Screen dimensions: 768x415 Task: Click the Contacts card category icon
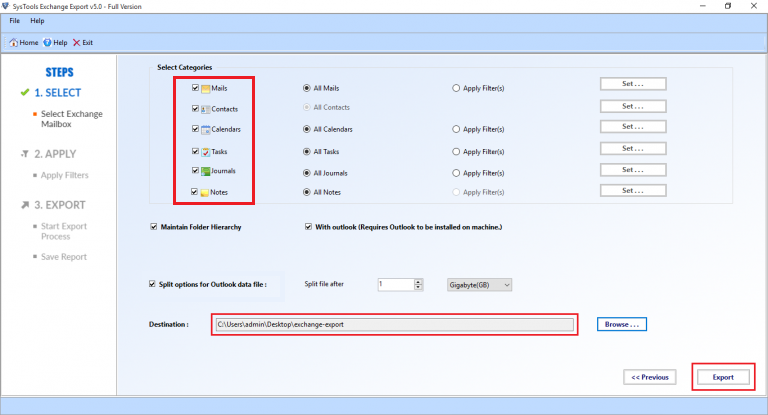(x=205, y=109)
